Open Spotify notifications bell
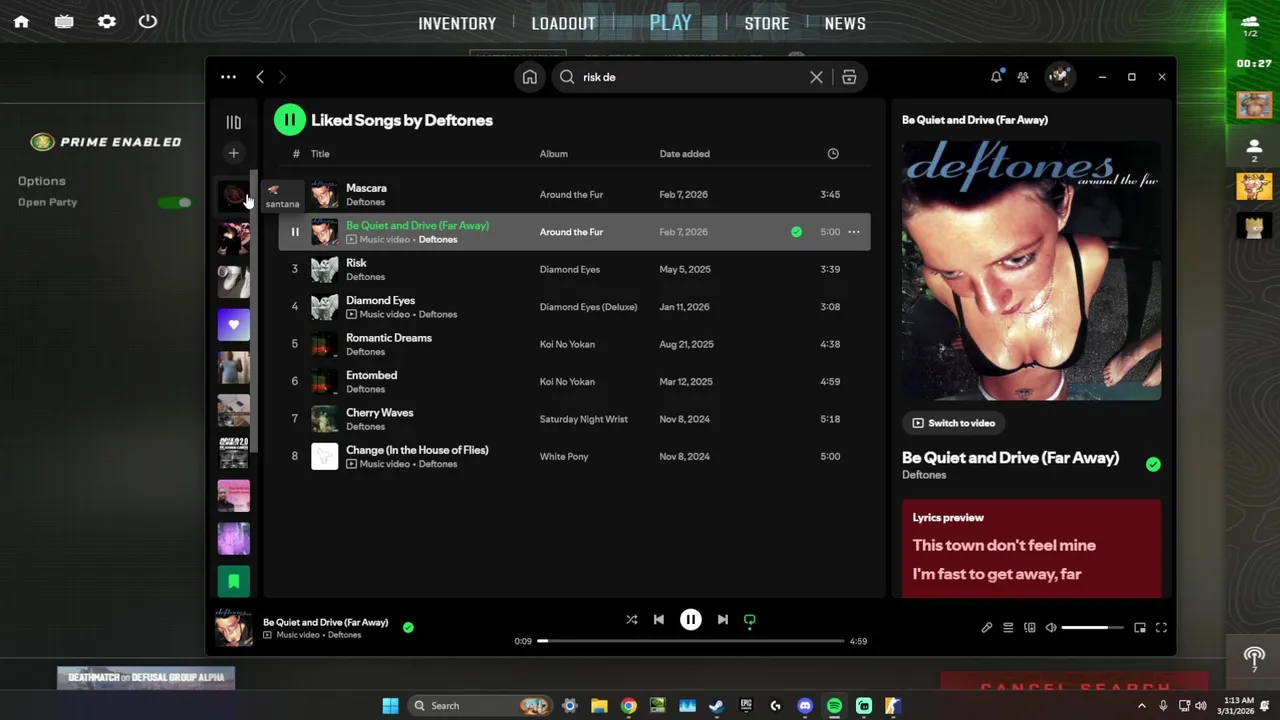Image resolution: width=1280 pixels, height=720 pixels. [996, 77]
